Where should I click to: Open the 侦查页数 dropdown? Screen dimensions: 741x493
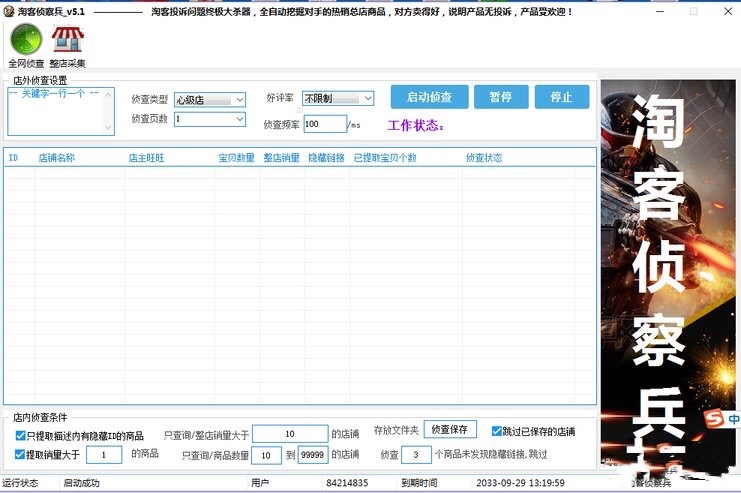(x=210, y=119)
